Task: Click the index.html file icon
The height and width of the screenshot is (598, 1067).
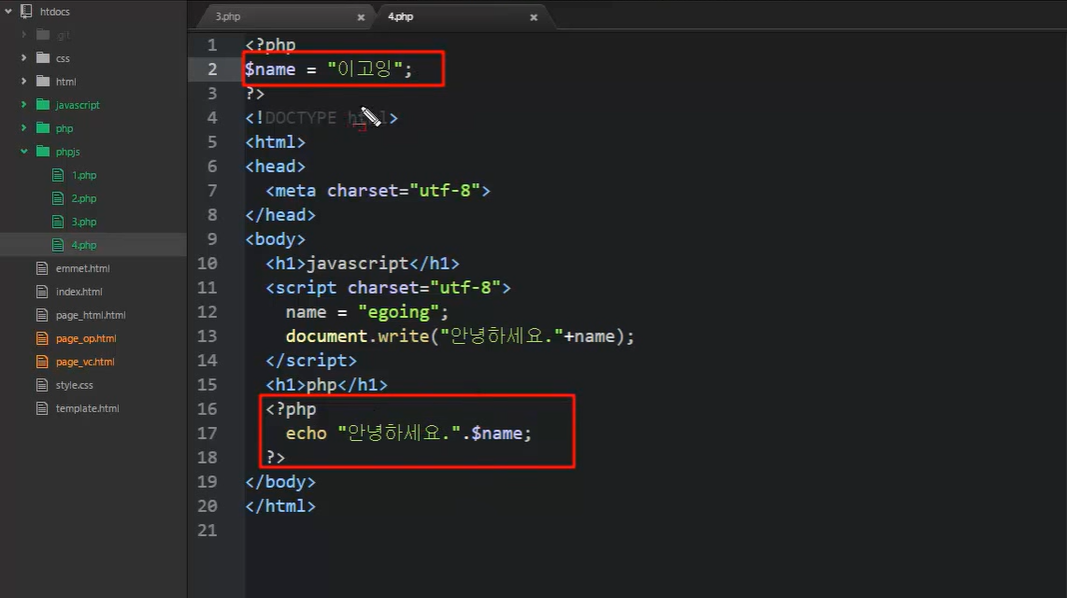Action: [42, 291]
